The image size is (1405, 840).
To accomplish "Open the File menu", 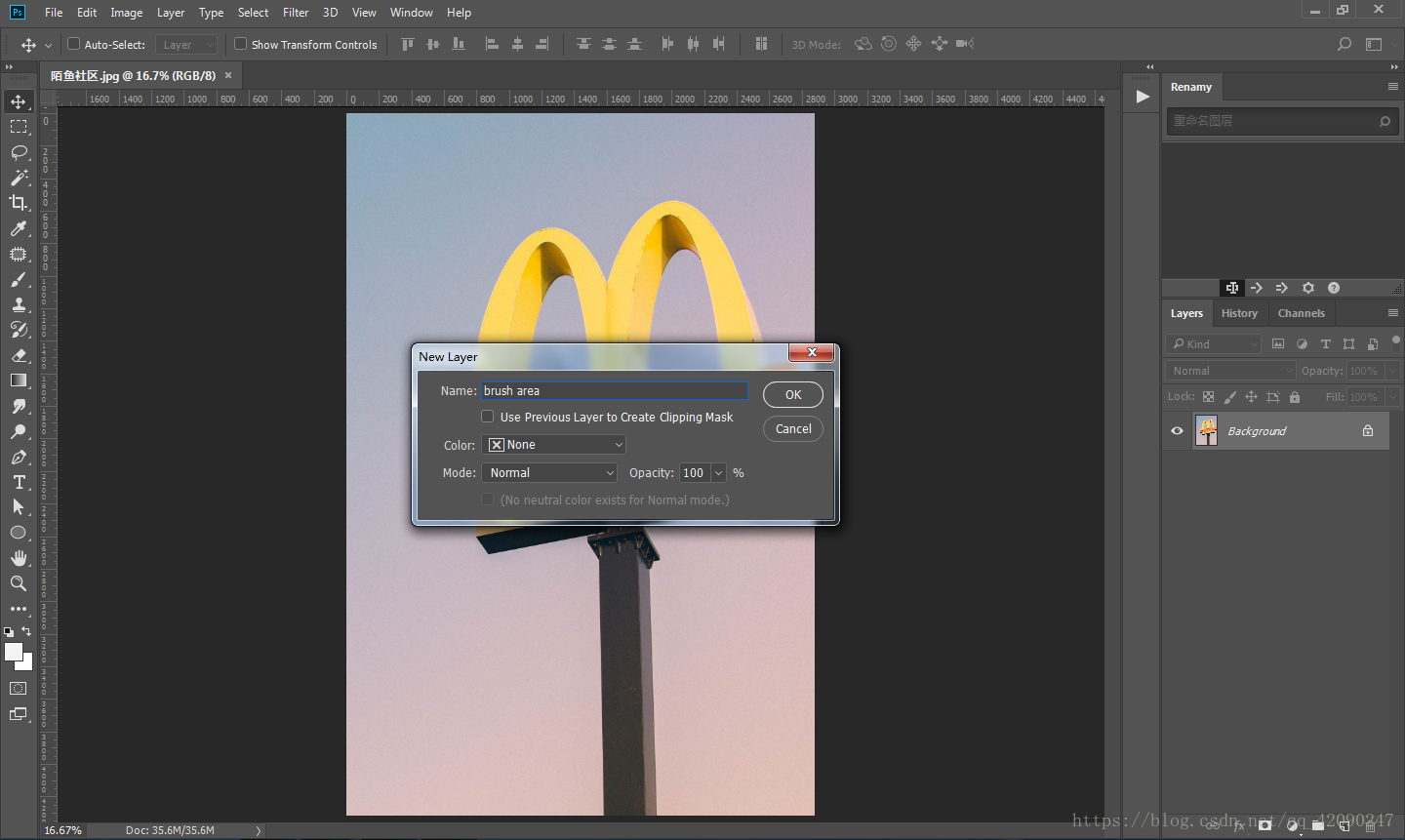I will pyautogui.click(x=54, y=13).
